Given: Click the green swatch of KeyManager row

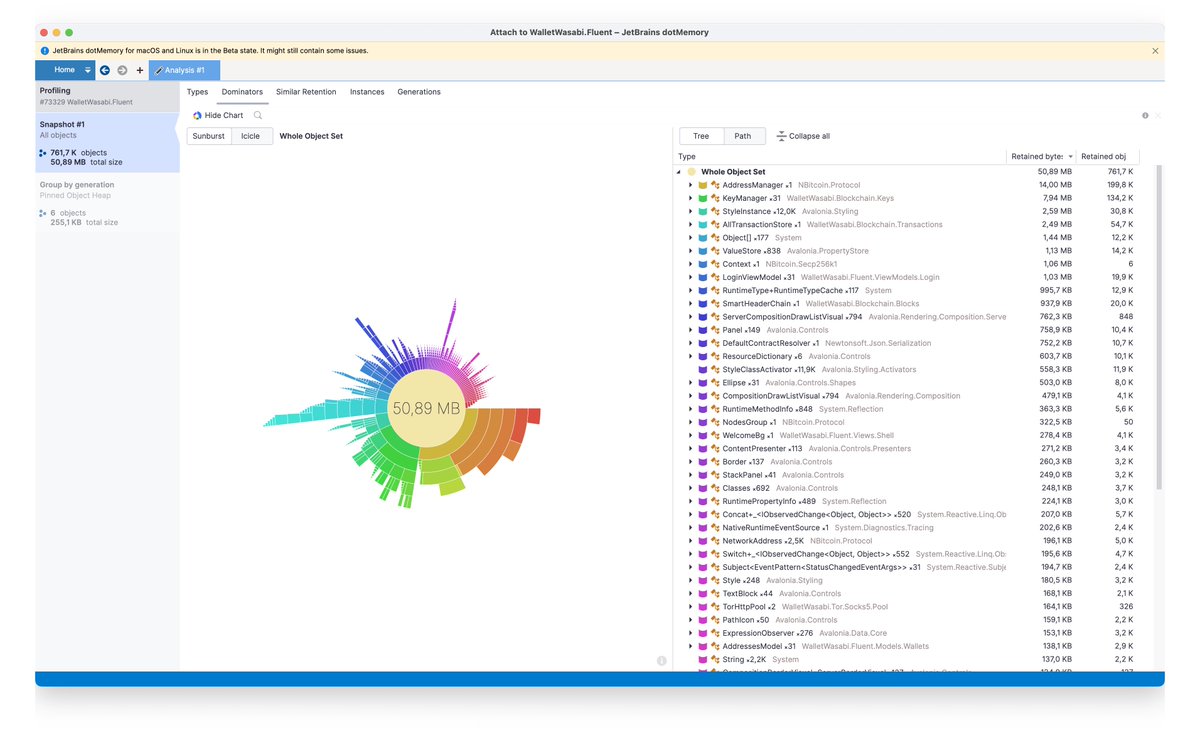Looking at the screenshot, I should pyautogui.click(x=703, y=199).
